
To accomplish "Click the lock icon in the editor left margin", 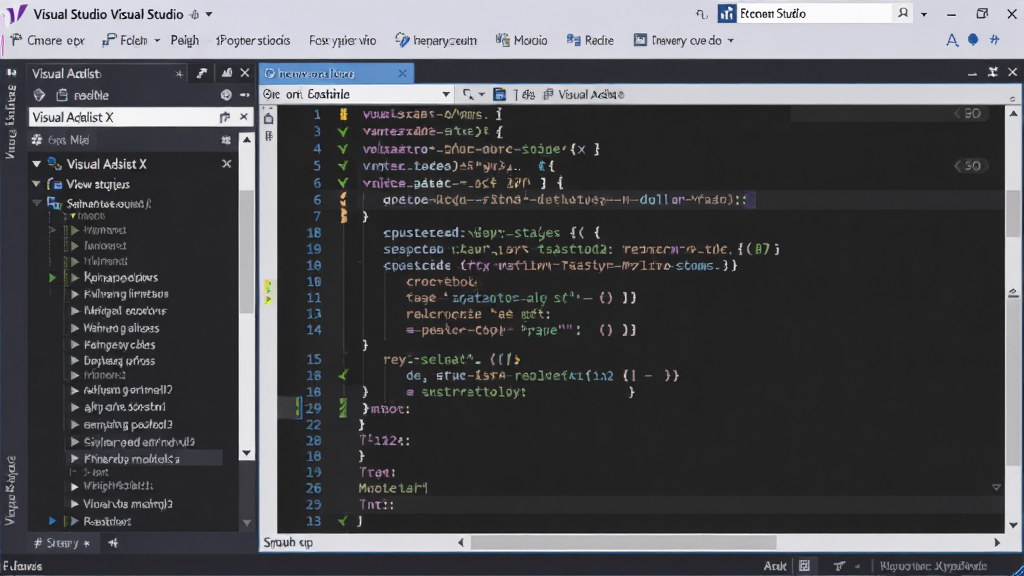I will coord(268,118).
